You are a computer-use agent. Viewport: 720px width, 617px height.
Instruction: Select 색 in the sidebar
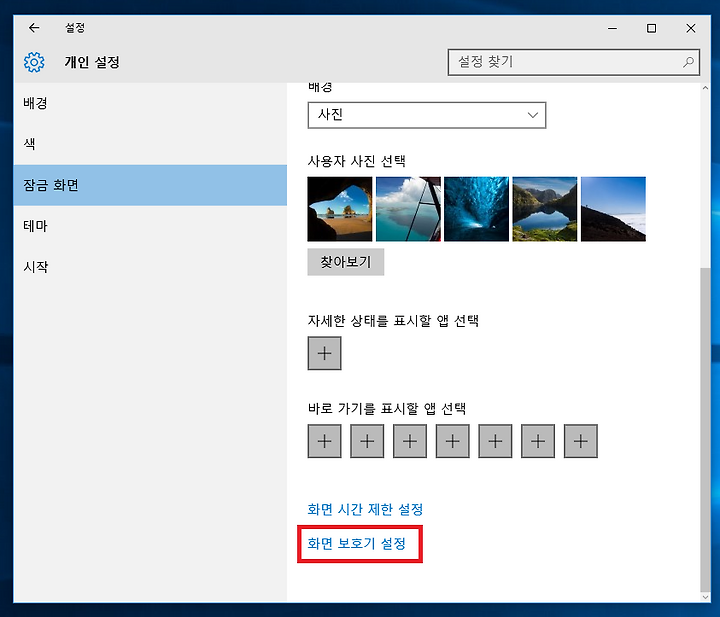150,144
